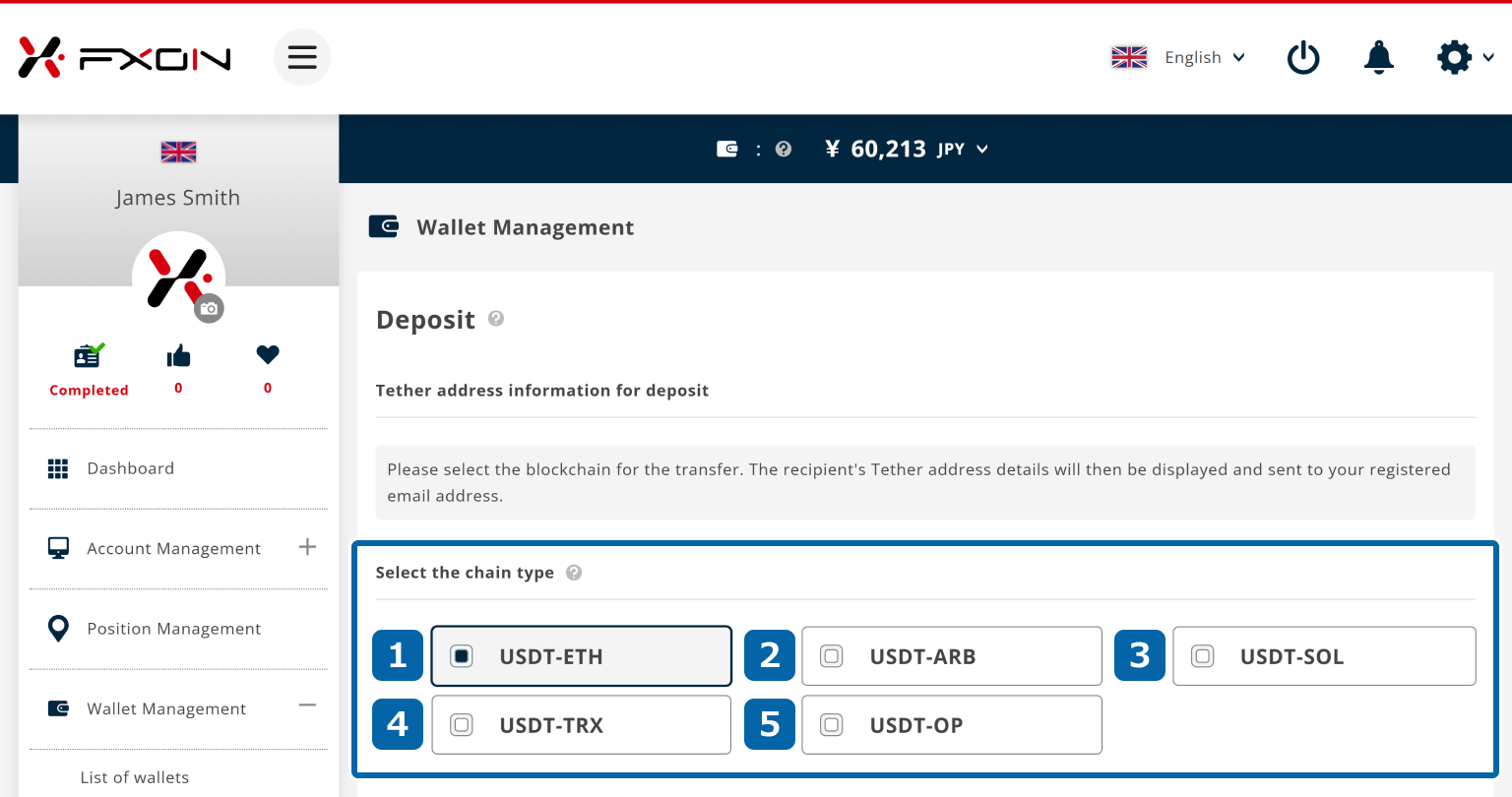Click the help icon beside Select the chain type

tap(574, 572)
